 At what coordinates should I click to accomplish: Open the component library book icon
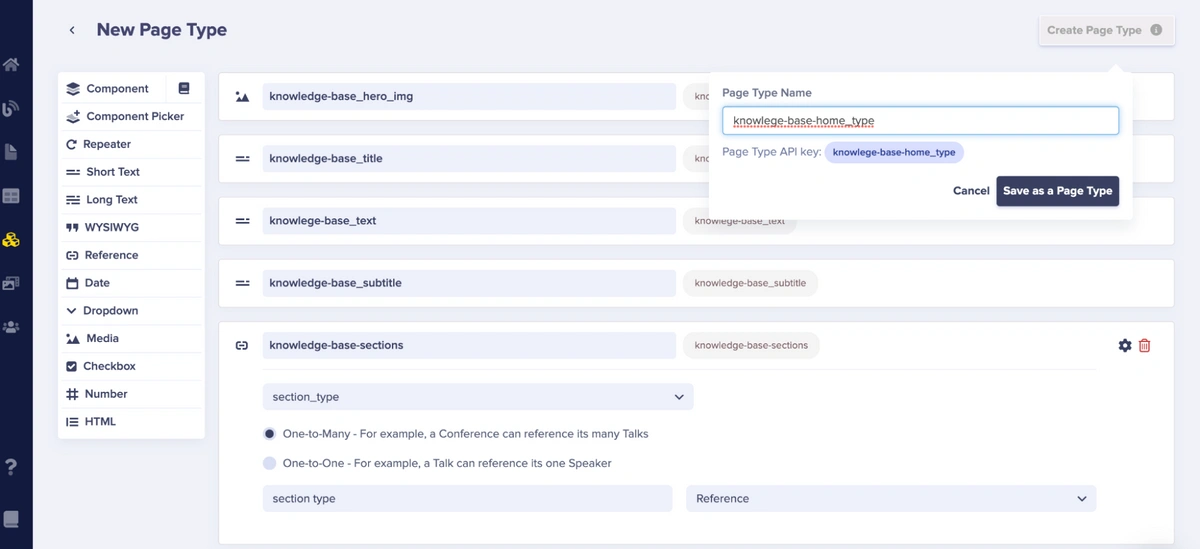184,89
